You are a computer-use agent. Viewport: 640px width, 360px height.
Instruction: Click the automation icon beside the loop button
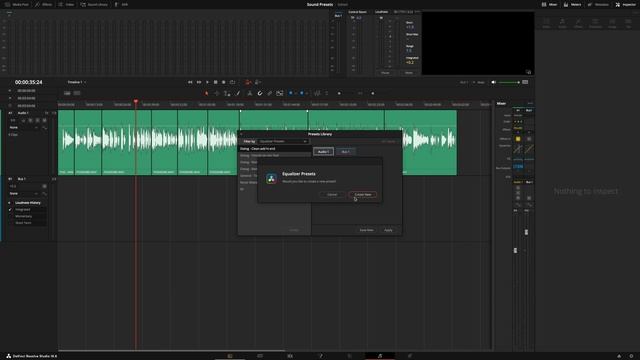pos(248,82)
